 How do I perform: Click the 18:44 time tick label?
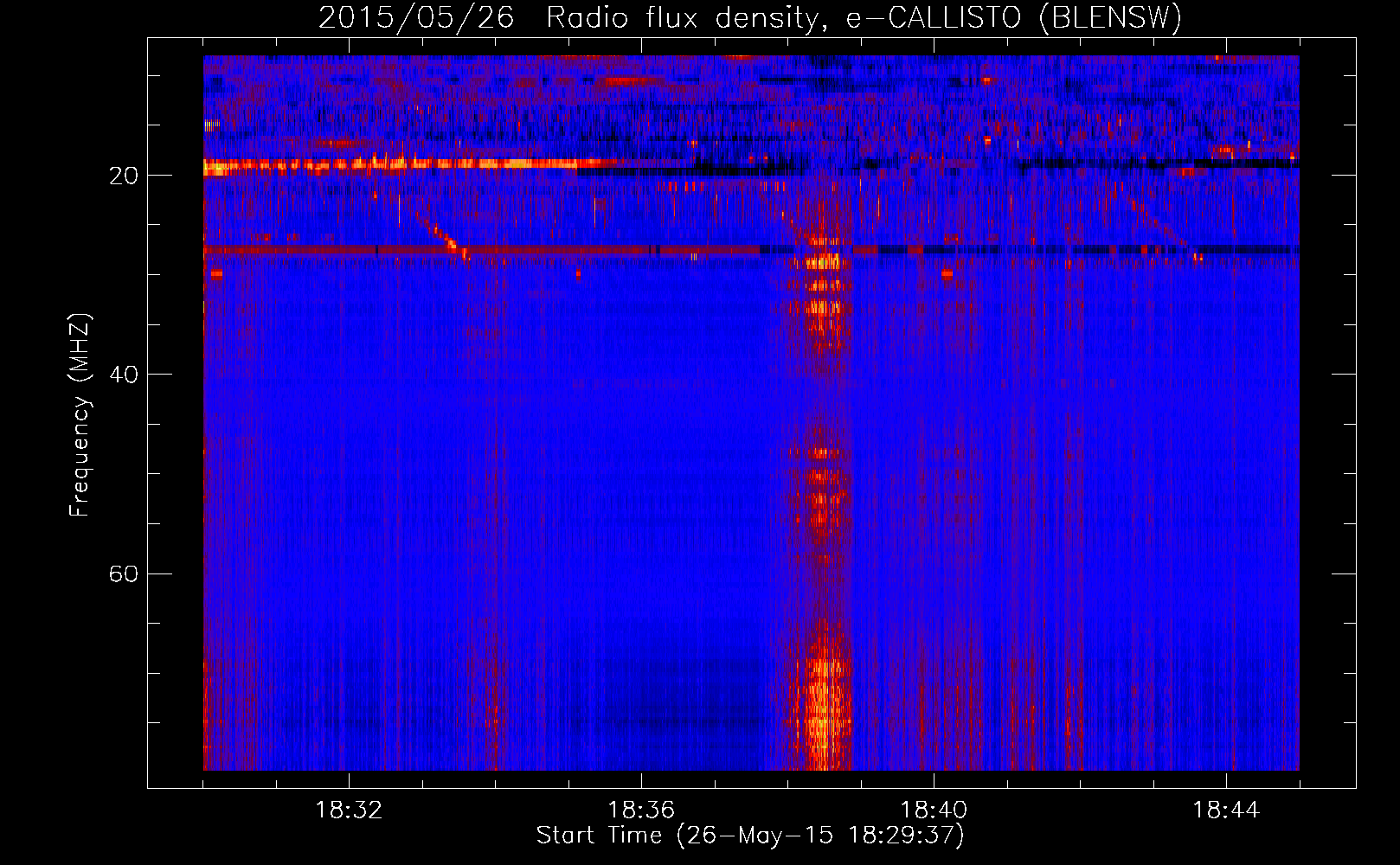tap(1226, 811)
